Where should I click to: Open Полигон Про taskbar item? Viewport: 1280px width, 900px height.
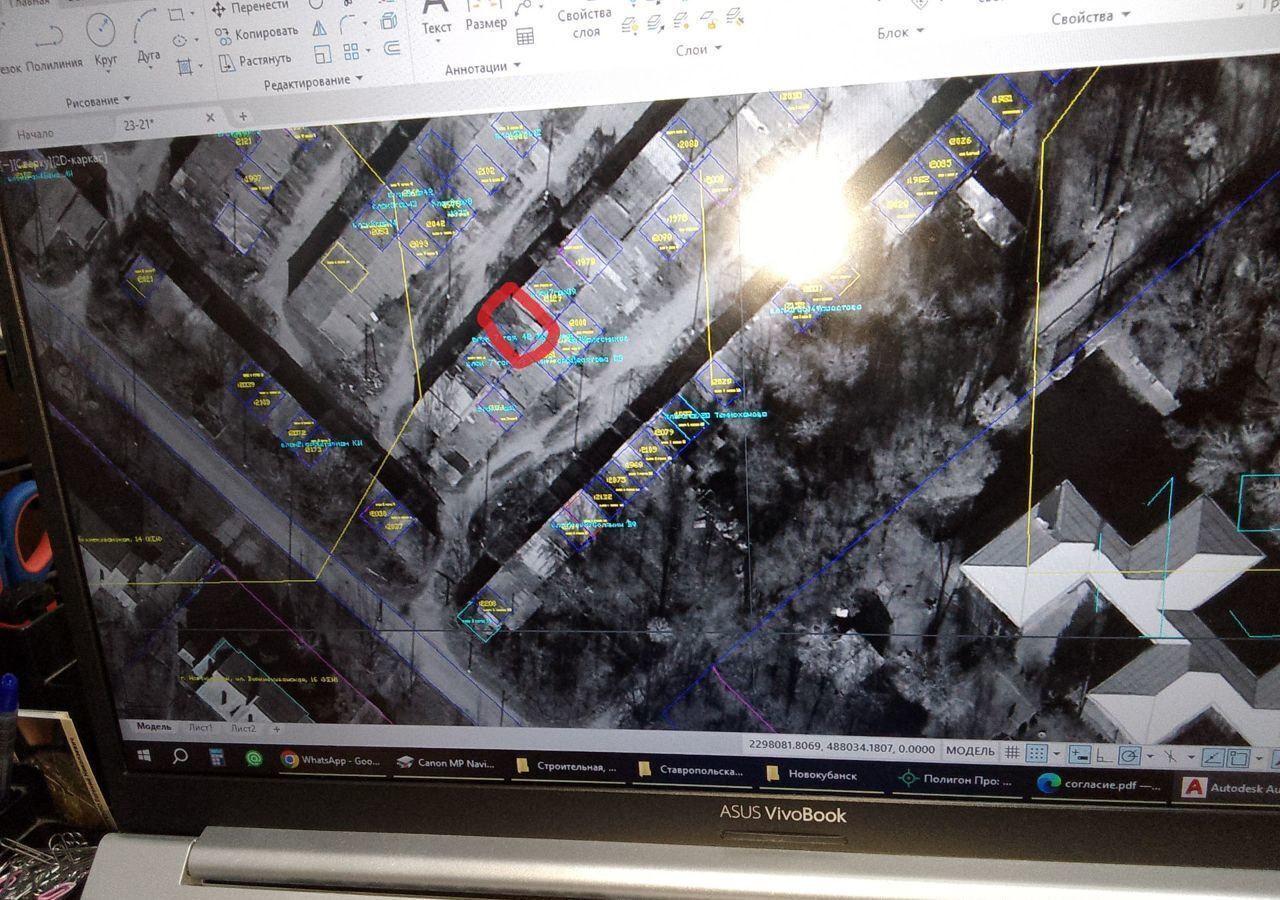[x=956, y=780]
